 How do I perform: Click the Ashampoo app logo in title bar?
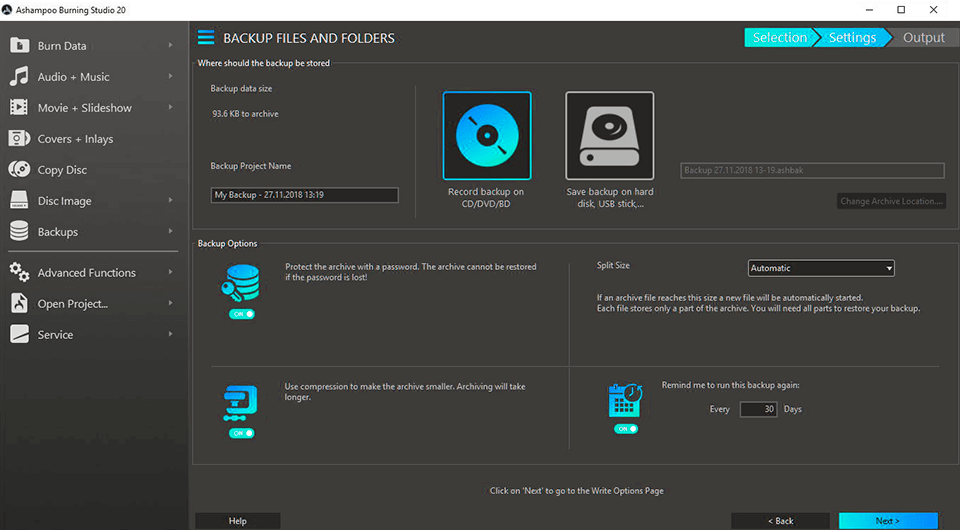[7, 10]
